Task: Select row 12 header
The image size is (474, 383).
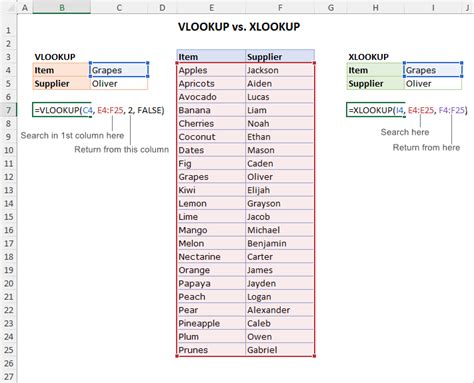Action: click(8, 177)
